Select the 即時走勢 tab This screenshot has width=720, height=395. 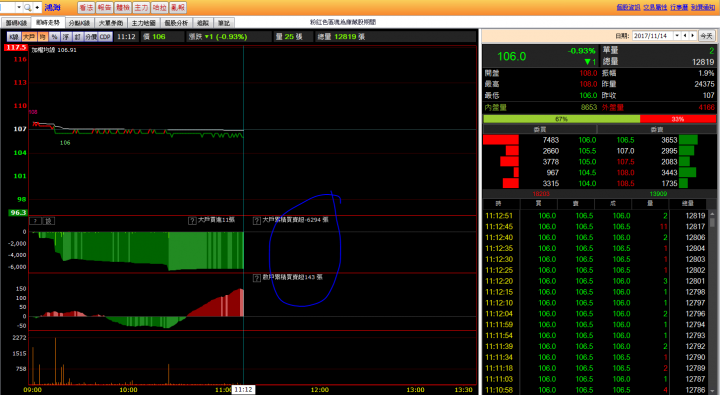point(48,23)
